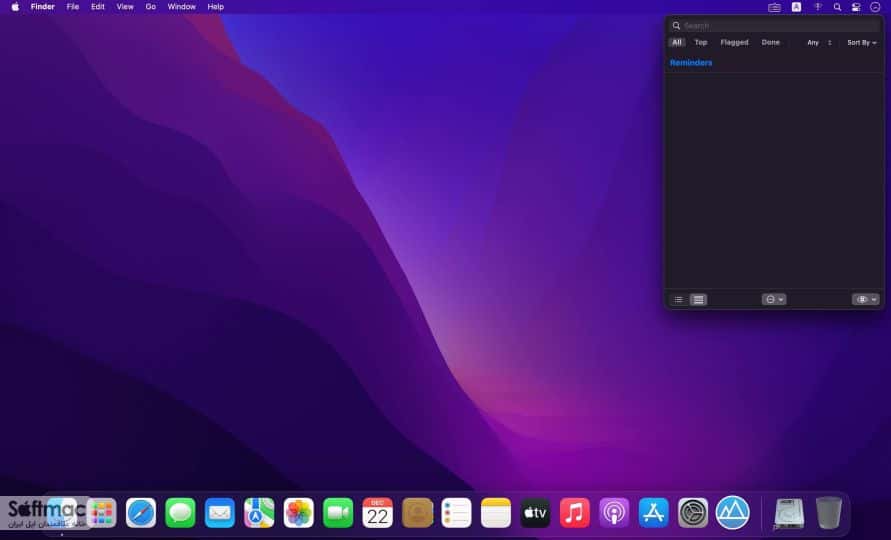The height and width of the screenshot is (540, 891).
Task: Click the Siri menu bar icon
Action: (x=875, y=7)
